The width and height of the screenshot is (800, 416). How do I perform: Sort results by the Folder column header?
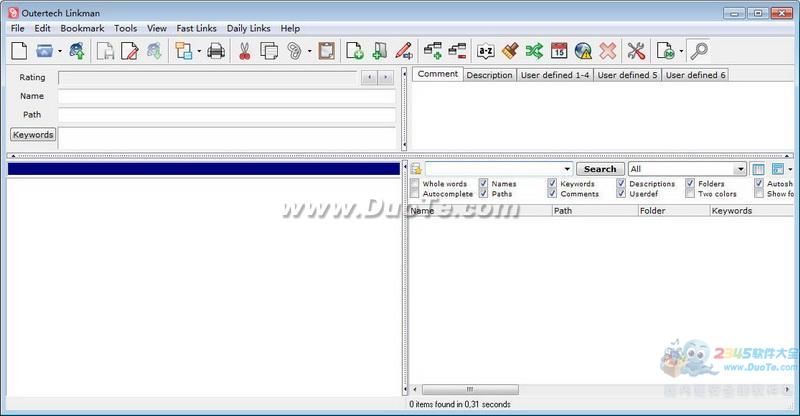click(x=673, y=211)
